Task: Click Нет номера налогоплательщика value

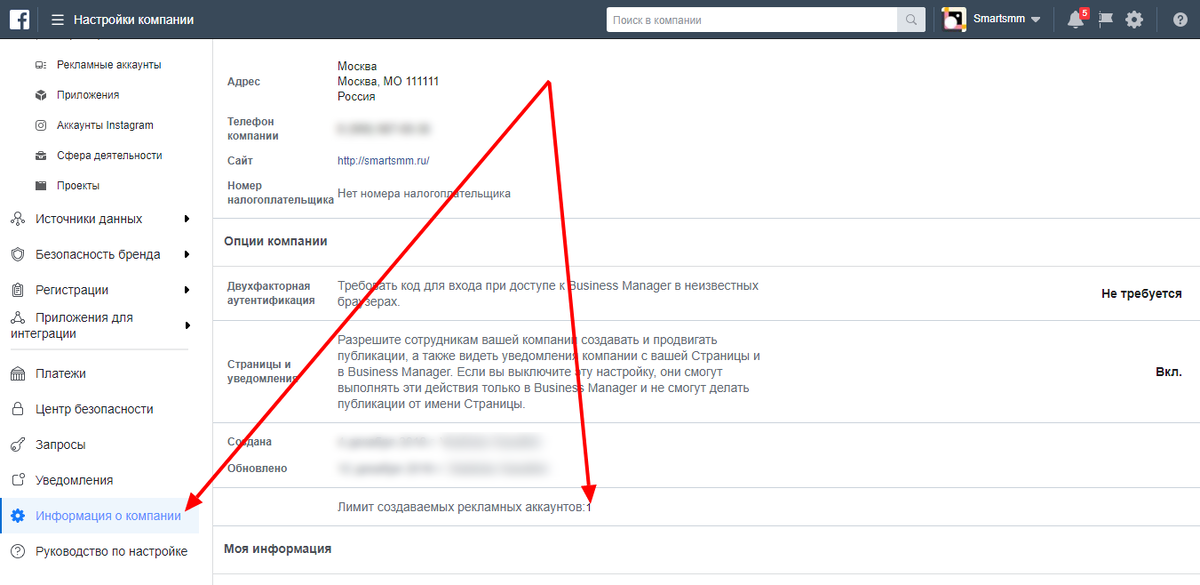Action: 424,193
